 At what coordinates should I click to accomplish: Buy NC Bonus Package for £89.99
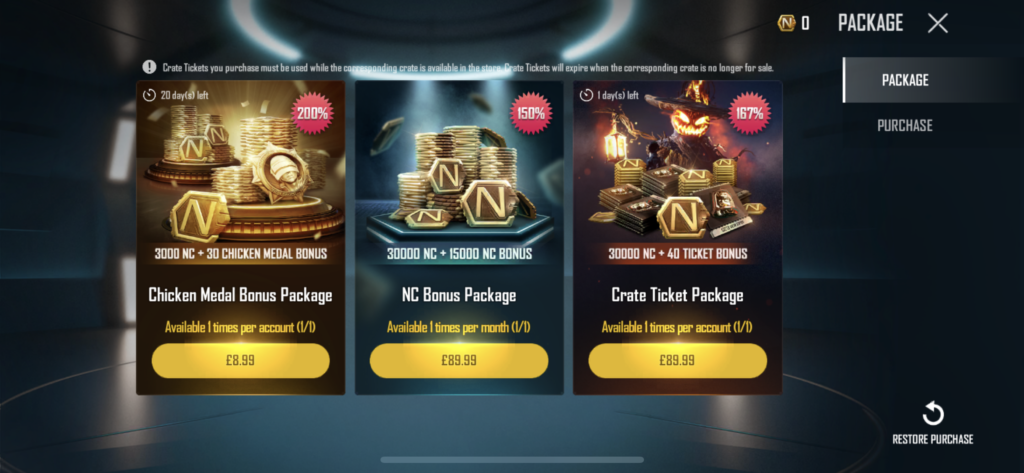pos(459,361)
